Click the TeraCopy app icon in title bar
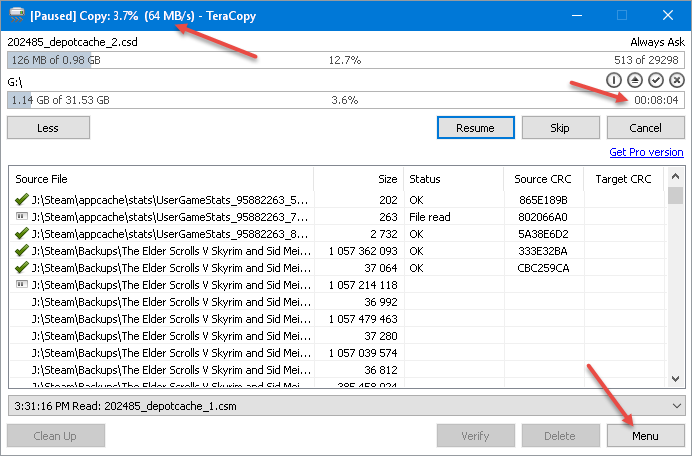The width and height of the screenshot is (692, 456). (16, 15)
